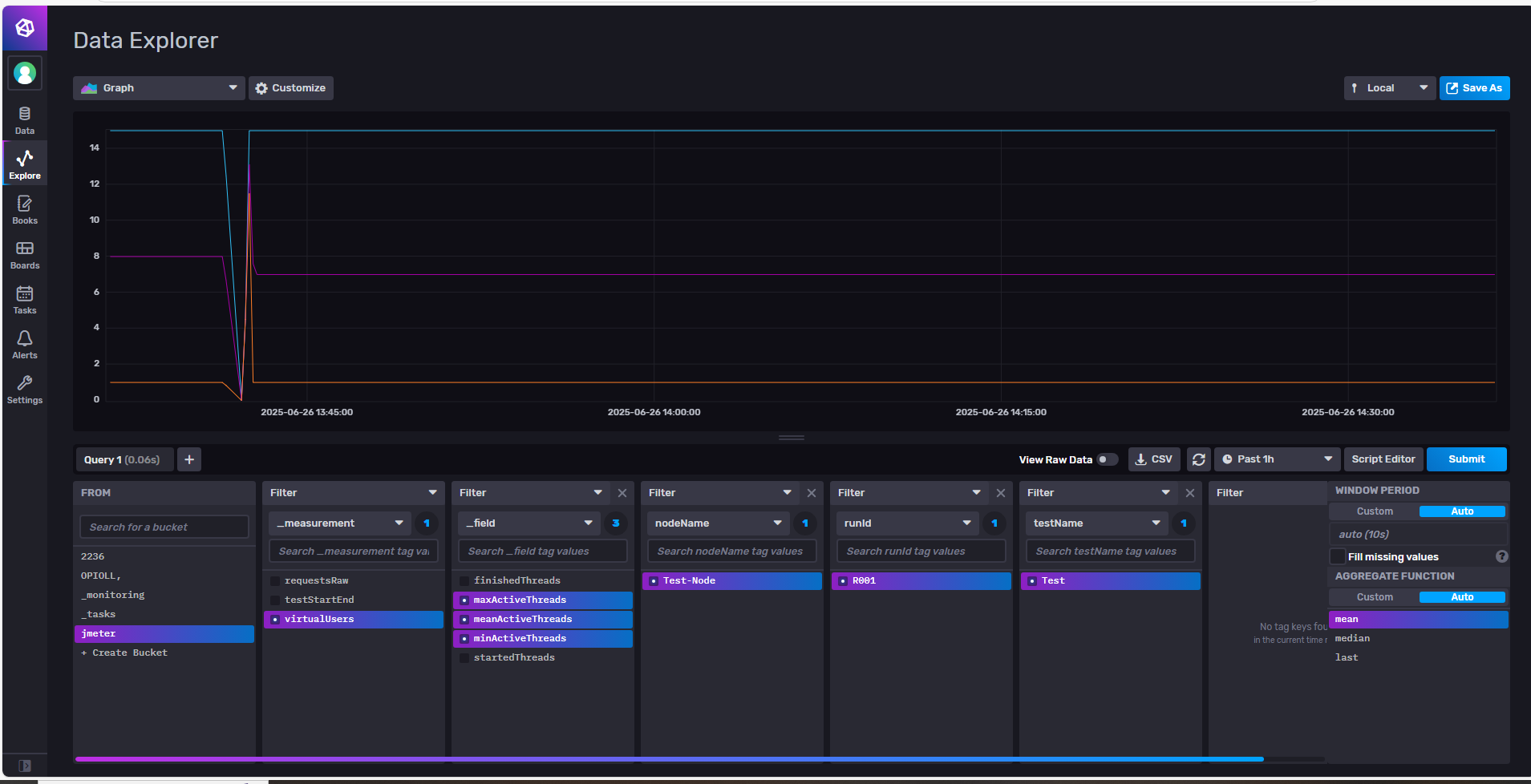Open the Explore section in sidebar
Image resolution: width=1531 pixels, height=784 pixels.
pyautogui.click(x=25, y=164)
